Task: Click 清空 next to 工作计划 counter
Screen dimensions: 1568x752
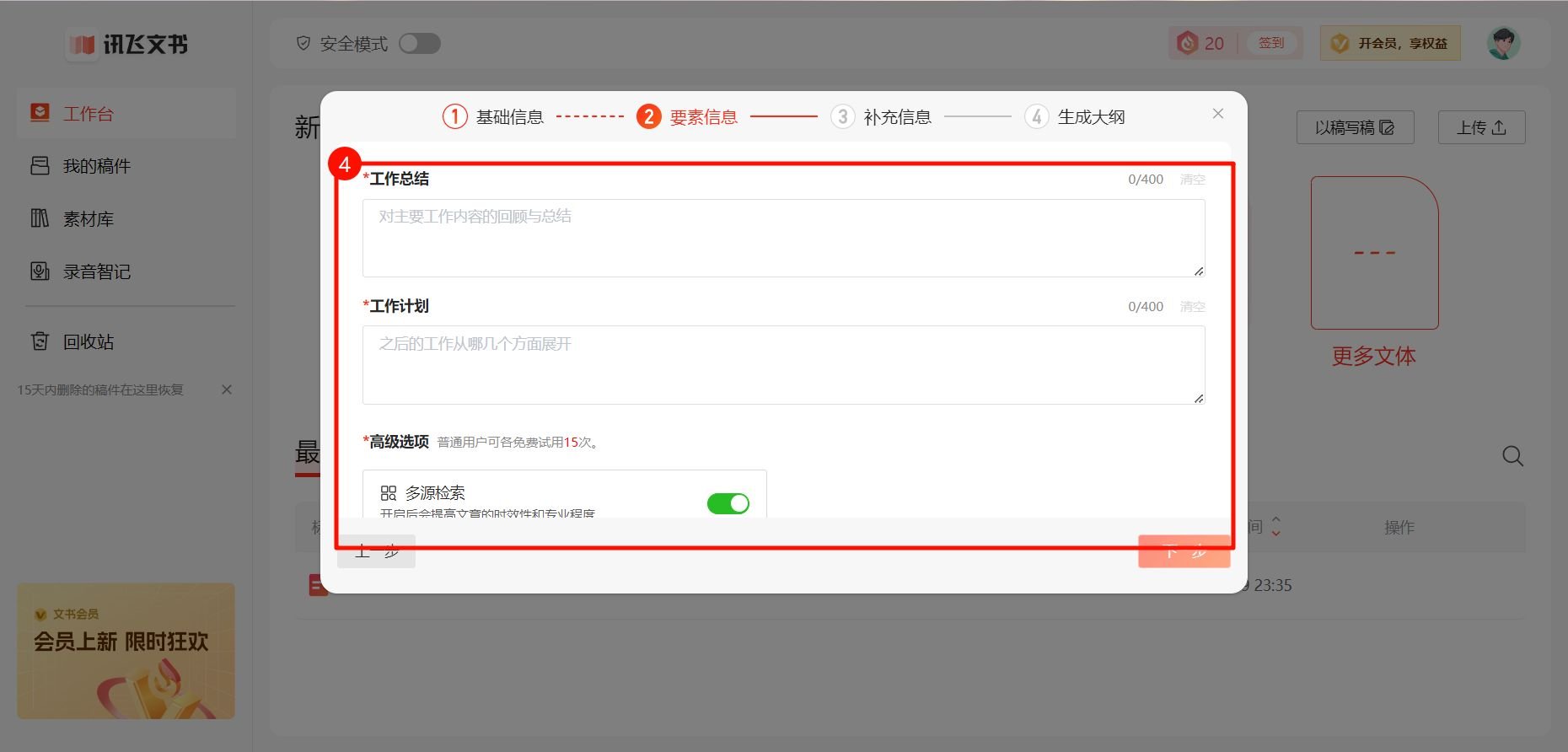Action: (x=1193, y=307)
